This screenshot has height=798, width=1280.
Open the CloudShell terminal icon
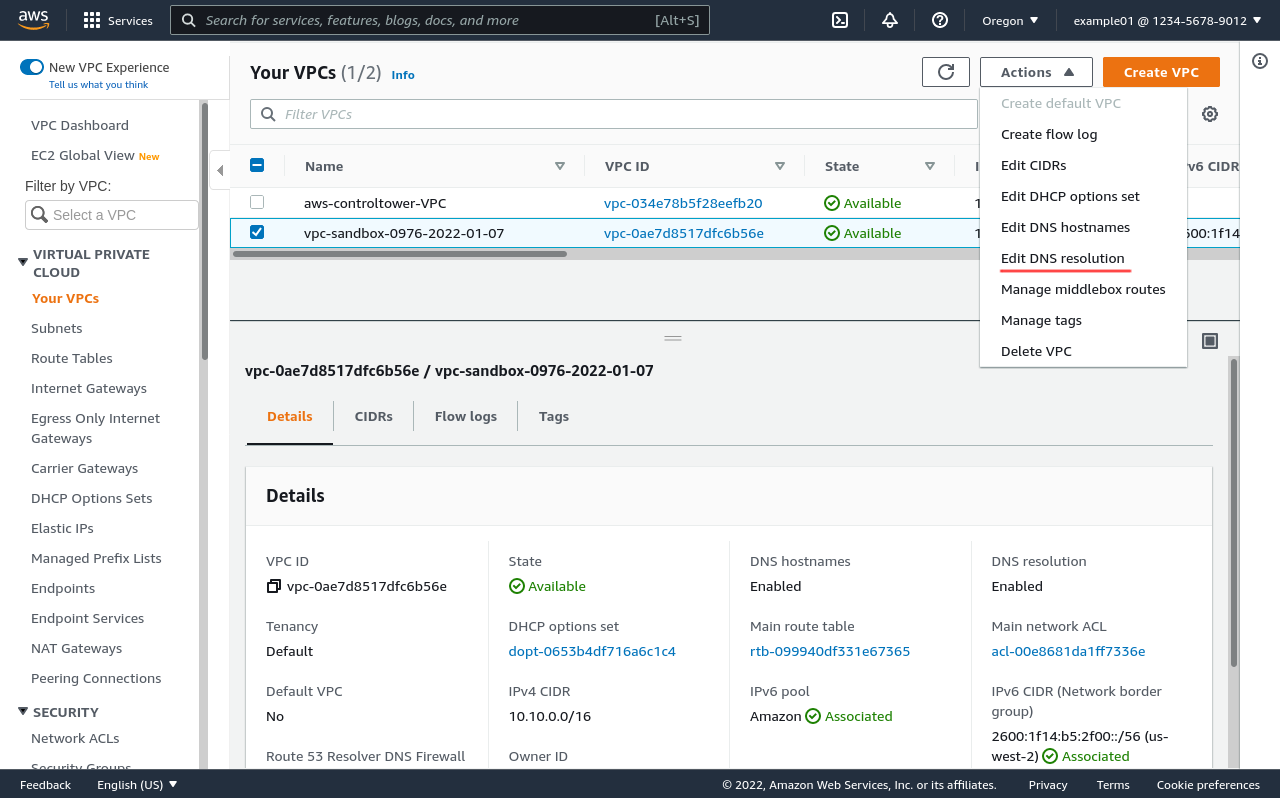coord(841,20)
